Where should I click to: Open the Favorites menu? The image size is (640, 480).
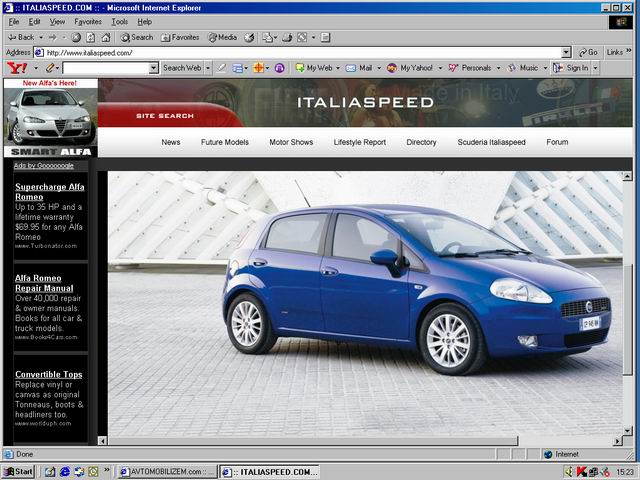(88, 22)
